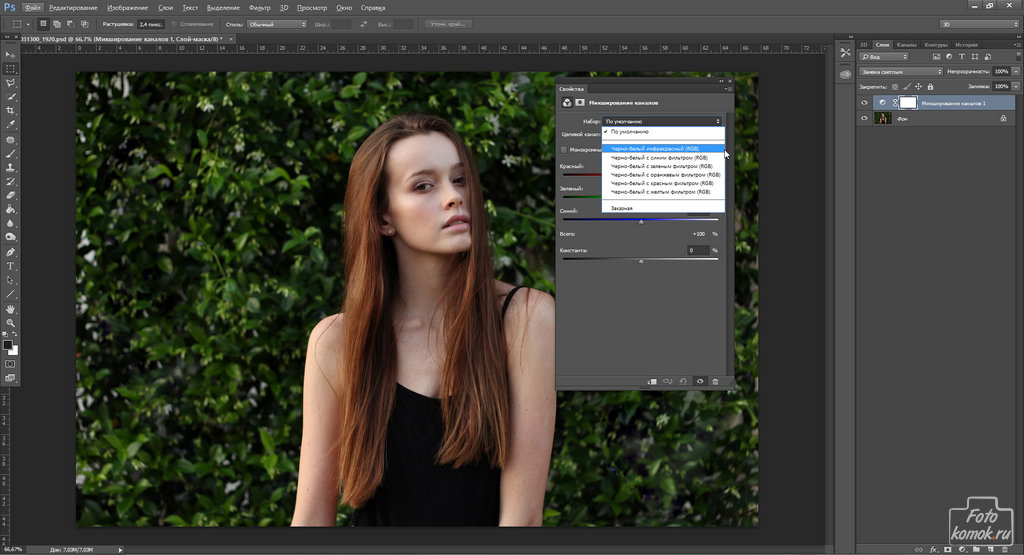1024x555 pixels.
Task: Click the trash icon in Properties panel
Action: coord(715,381)
